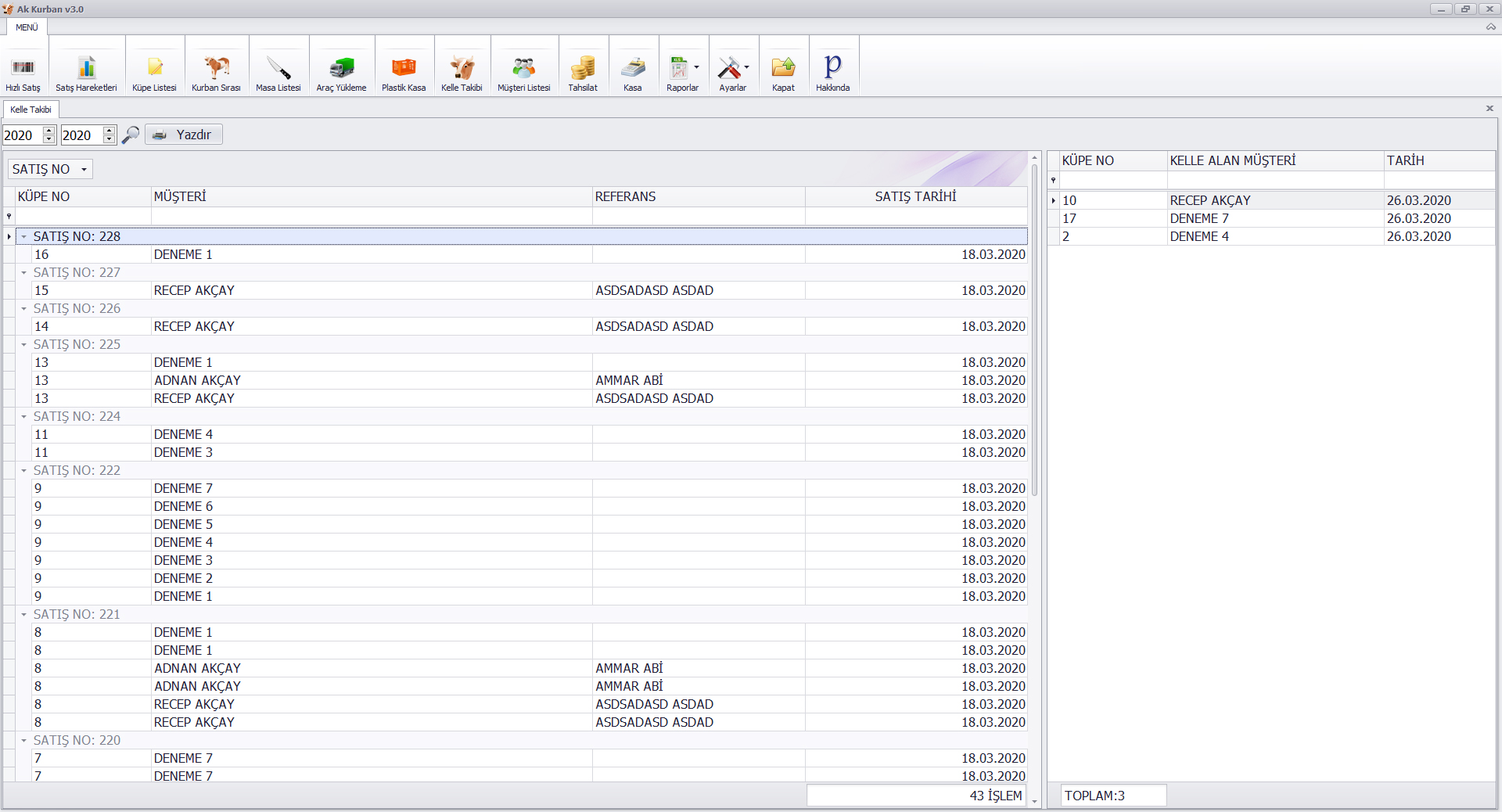Click the magnifier search icon beside the year fields
Image resolution: width=1502 pixels, height=812 pixels.
[131, 135]
